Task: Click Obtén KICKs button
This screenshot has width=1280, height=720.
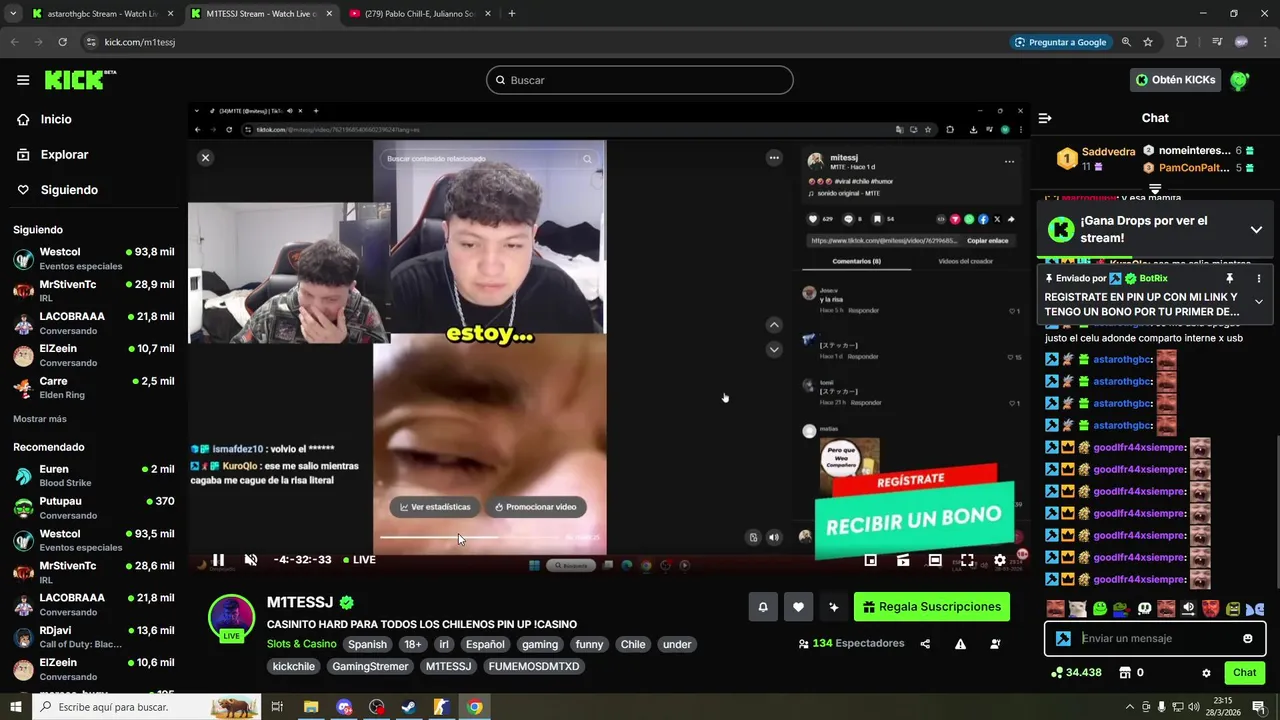Action: pyautogui.click(x=1175, y=80)
